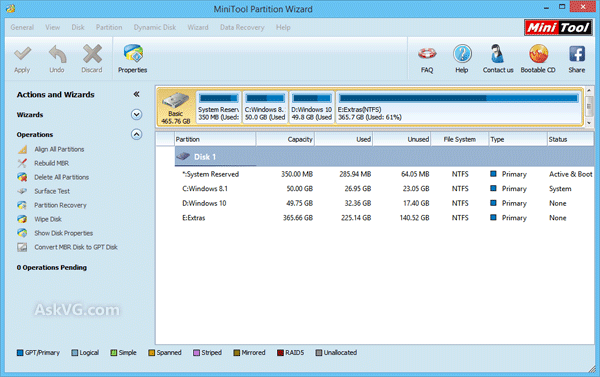Open the Dynamic Disk menu
This screenshot has width=600, height=377.
(155, 28)
